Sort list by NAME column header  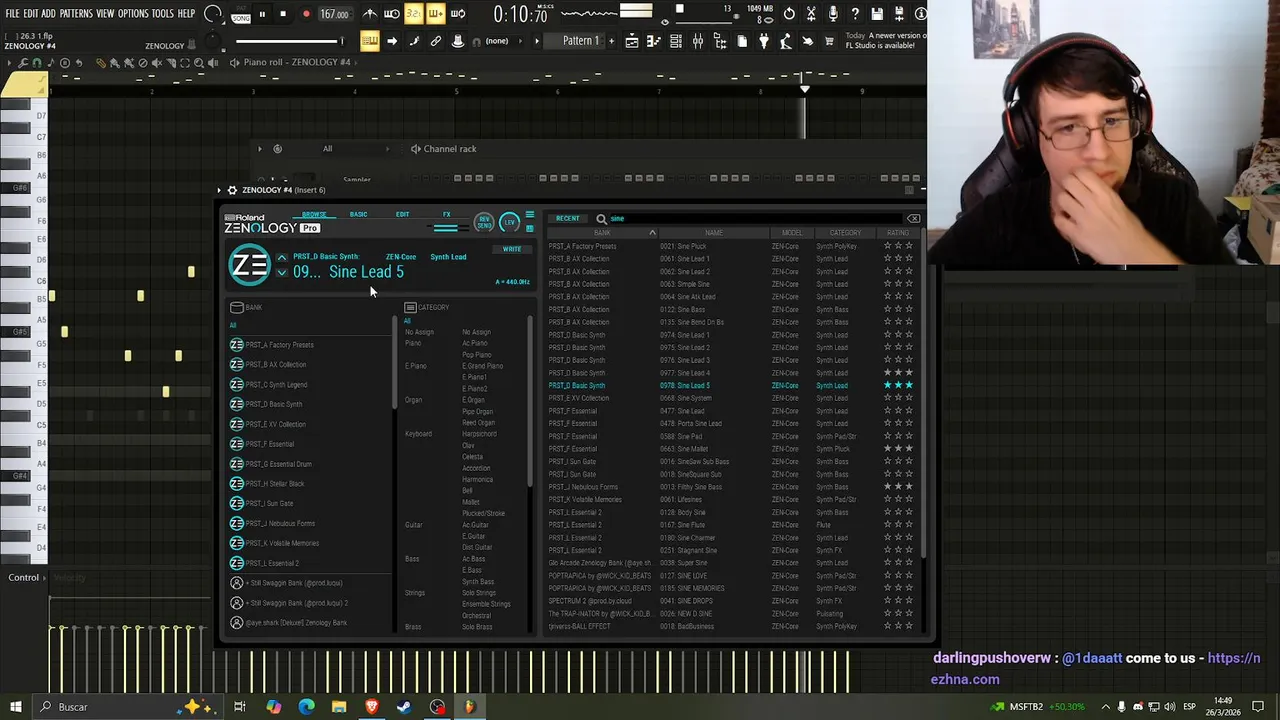coord(714,233)
